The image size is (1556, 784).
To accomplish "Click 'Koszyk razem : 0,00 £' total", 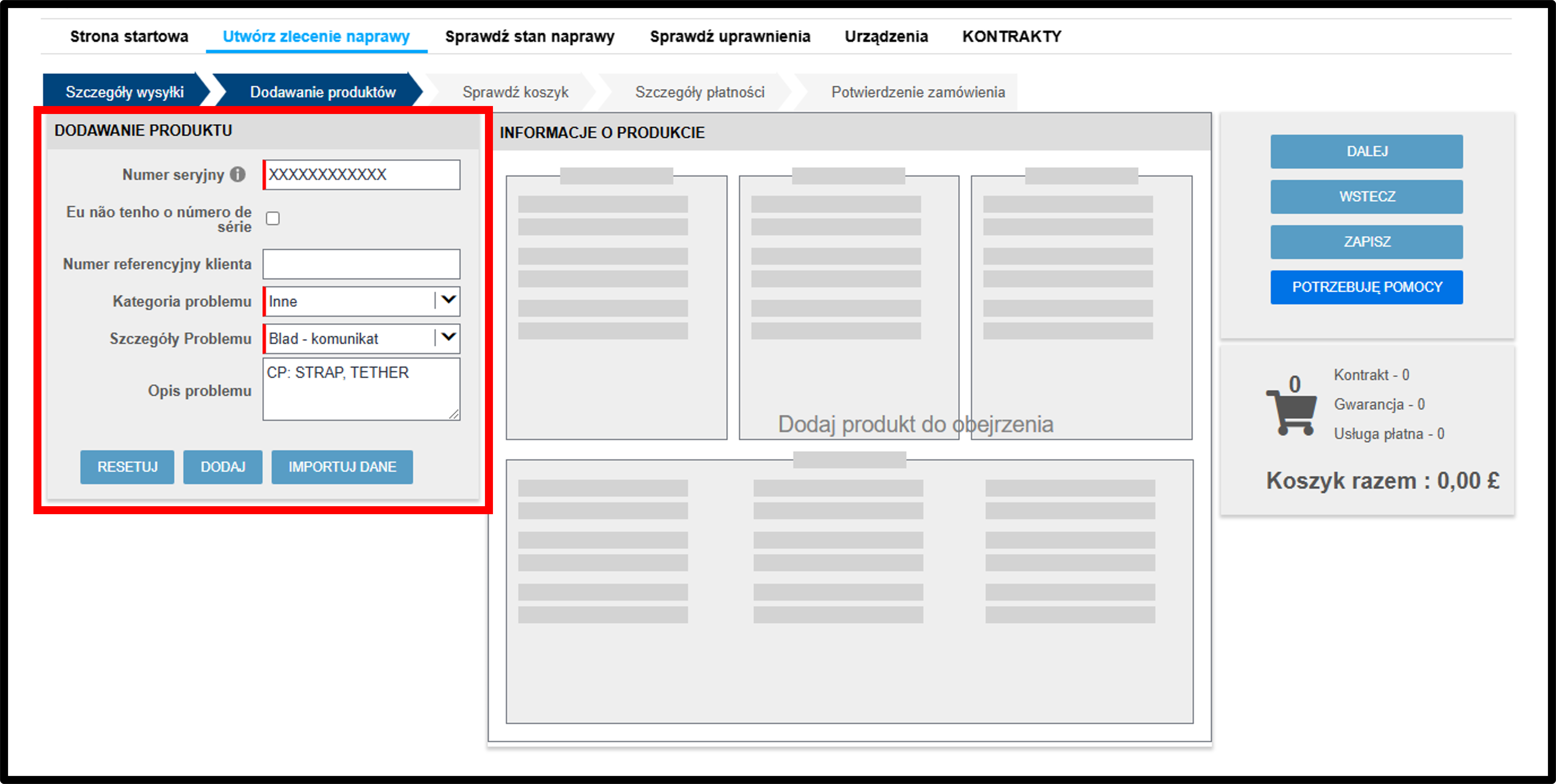I will click(1383, 481).
